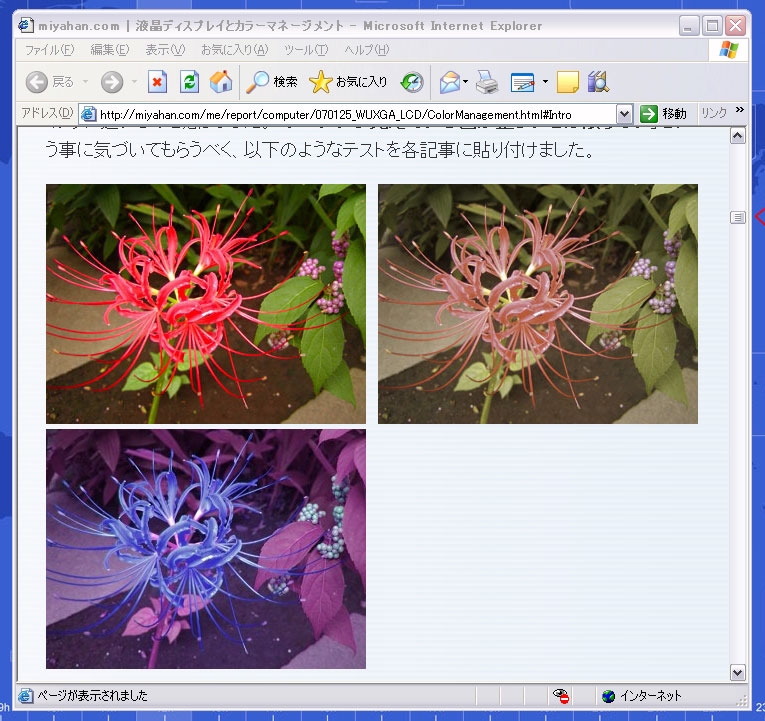The image size is (765, 721).
Task: Print the page using printer icon
Action: pyautogui.click(x=487, y=81)
